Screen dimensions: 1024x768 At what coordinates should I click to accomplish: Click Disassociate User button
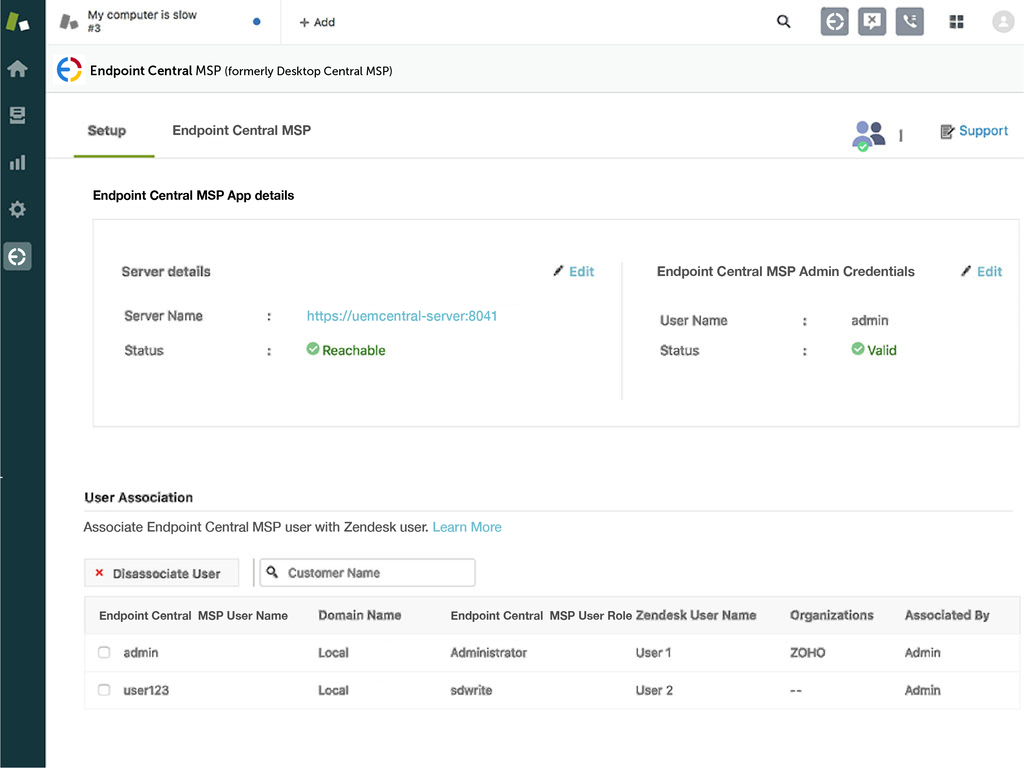[161, 572]
